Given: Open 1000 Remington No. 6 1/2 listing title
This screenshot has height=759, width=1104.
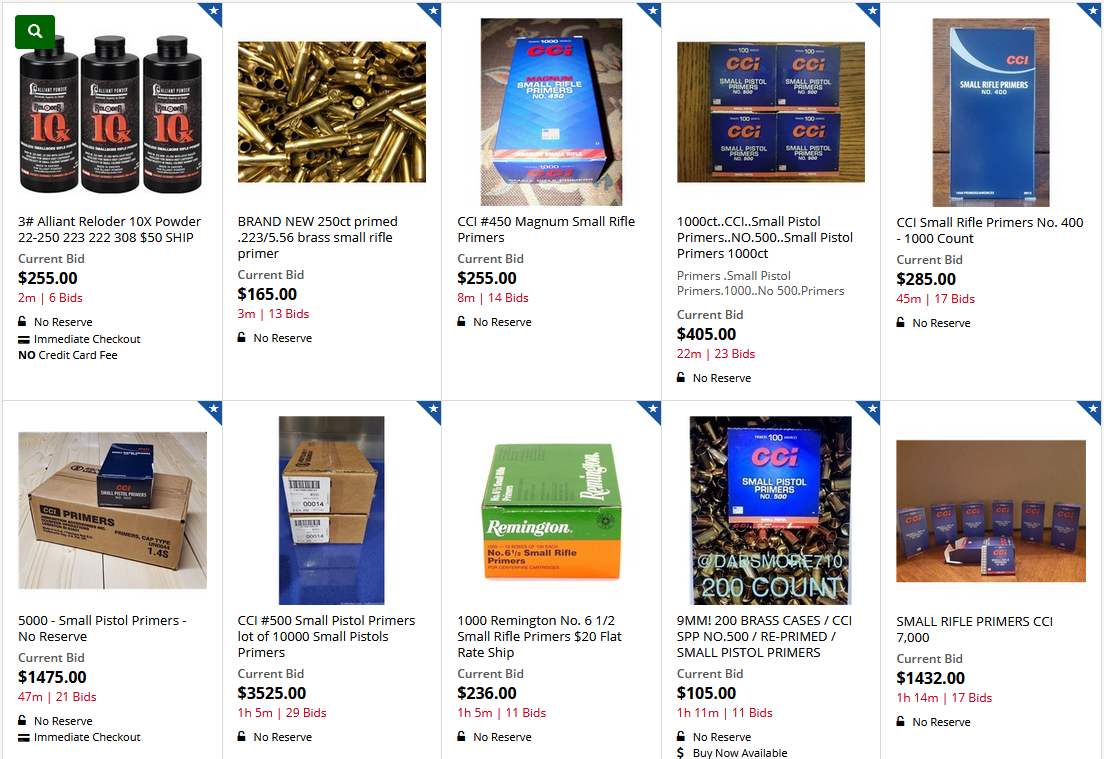Looking at the screenshot, I should (x=539, y=636).
